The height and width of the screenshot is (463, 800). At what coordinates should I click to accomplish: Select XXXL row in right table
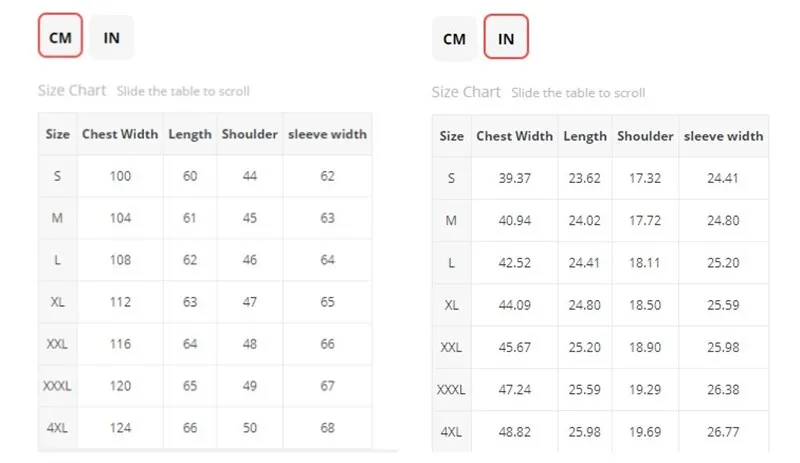[x=600, y=389]
